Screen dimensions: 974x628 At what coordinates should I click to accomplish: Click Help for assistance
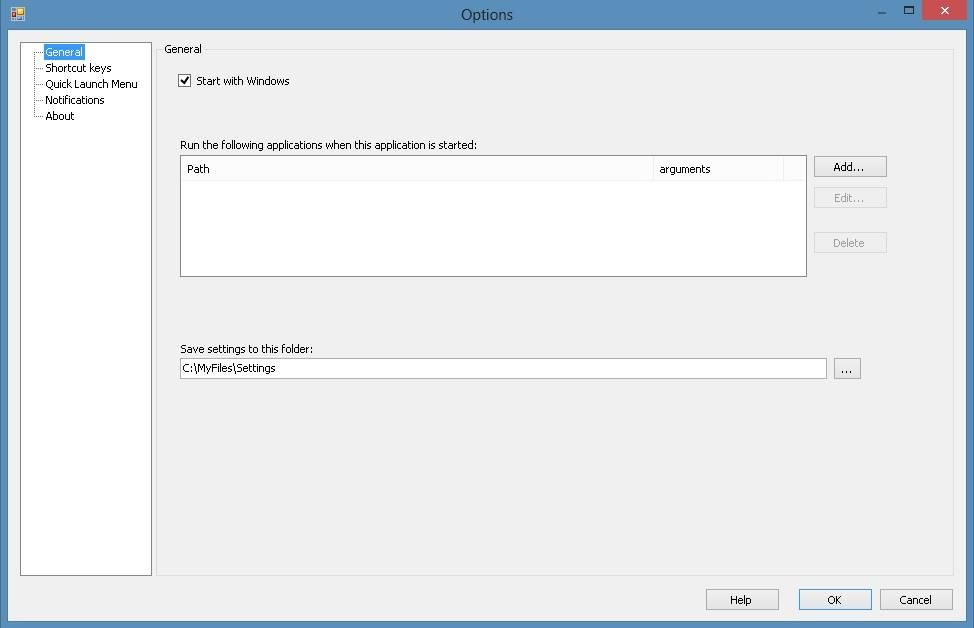[741, 599]
